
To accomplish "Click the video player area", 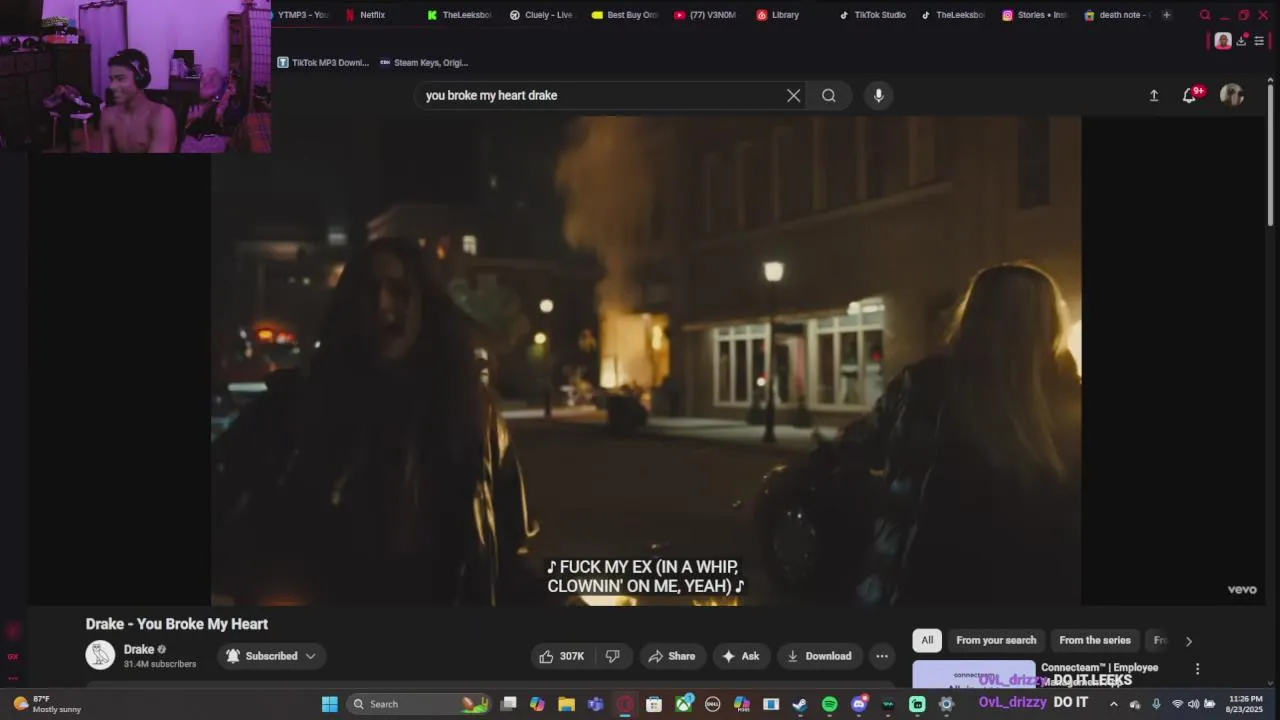I will [646, 360].
